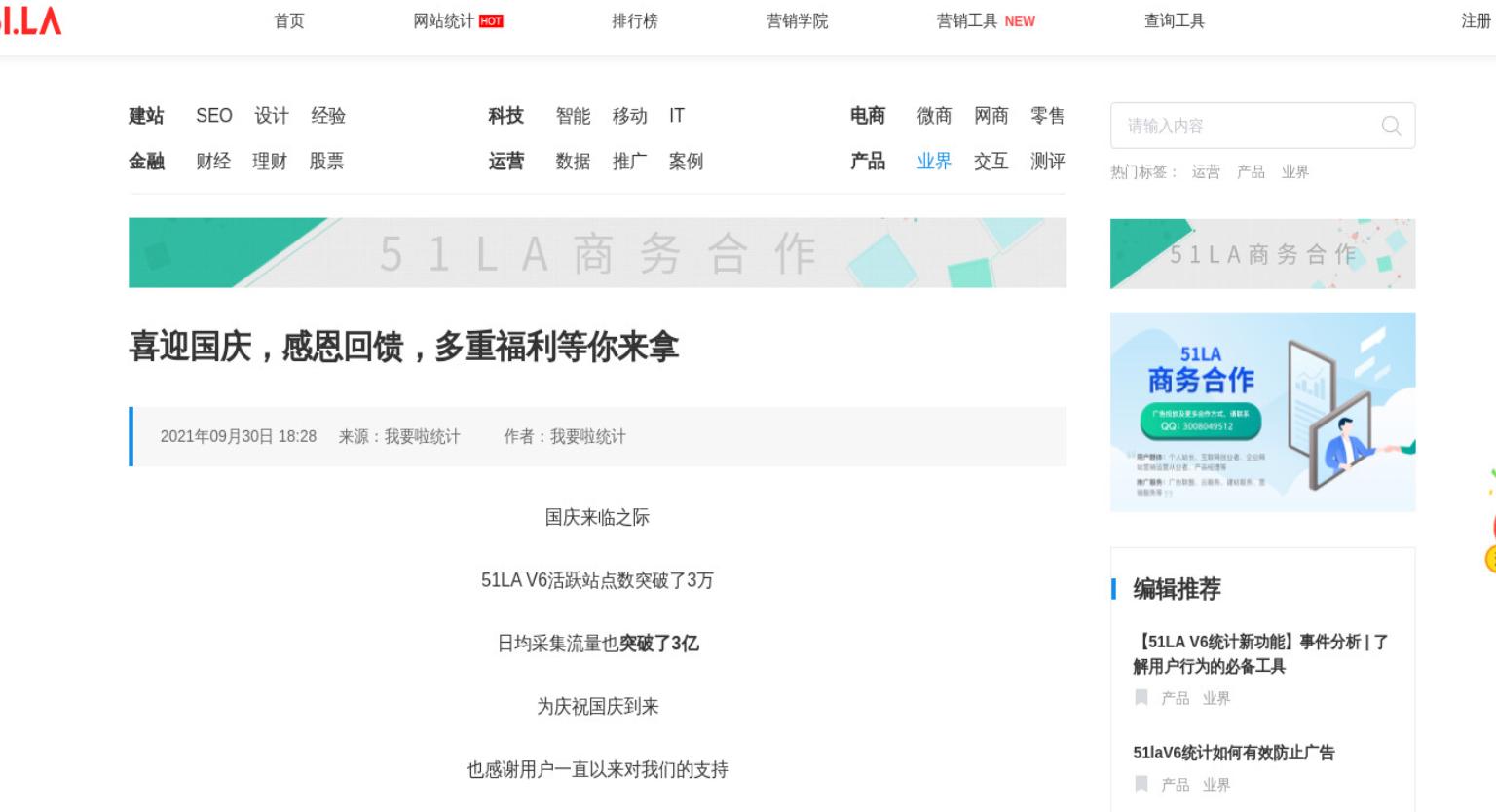Click 业界 tag under 事件分析 article
This screenshot has height=812, width=1496.
point(1216,698)
